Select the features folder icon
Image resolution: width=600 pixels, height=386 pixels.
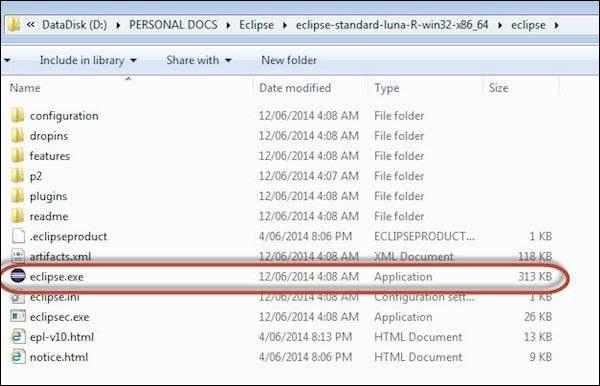[17, 156]
